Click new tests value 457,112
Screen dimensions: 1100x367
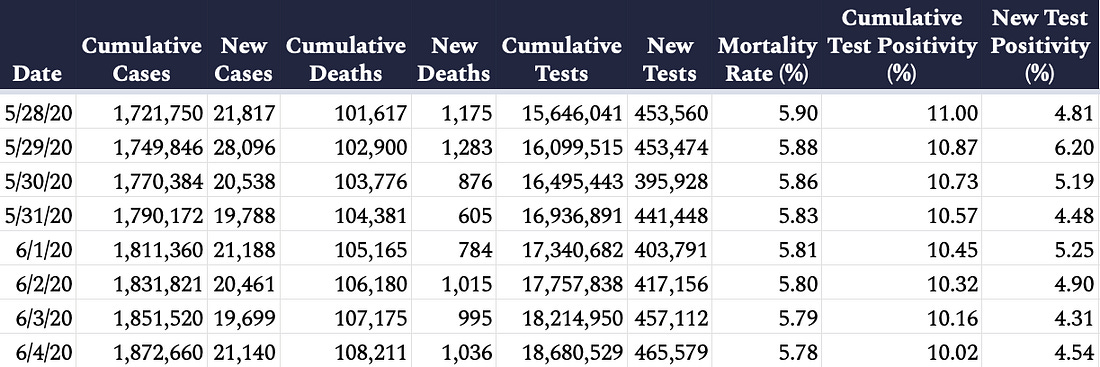[671, 318]
